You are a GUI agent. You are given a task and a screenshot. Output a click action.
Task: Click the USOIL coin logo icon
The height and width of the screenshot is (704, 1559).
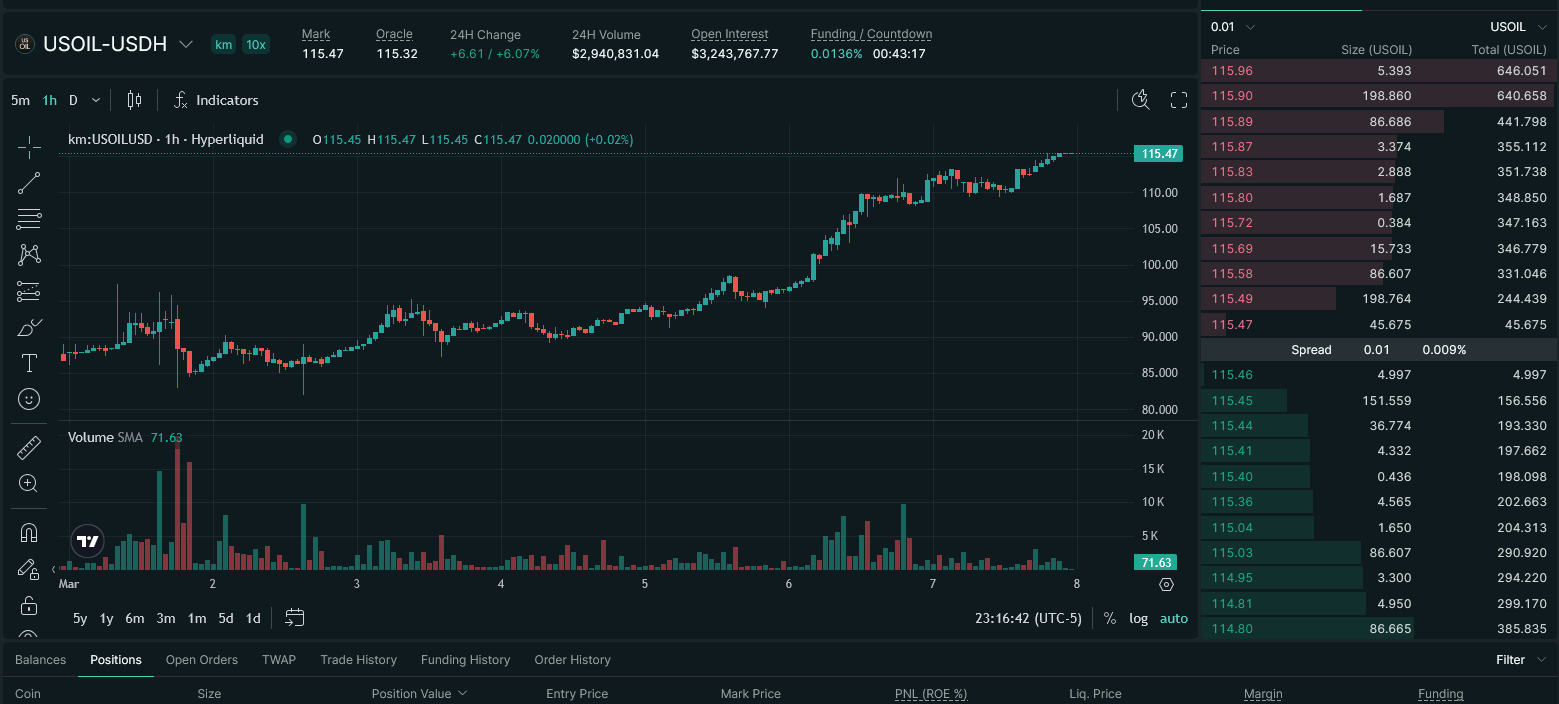[24, 44]
